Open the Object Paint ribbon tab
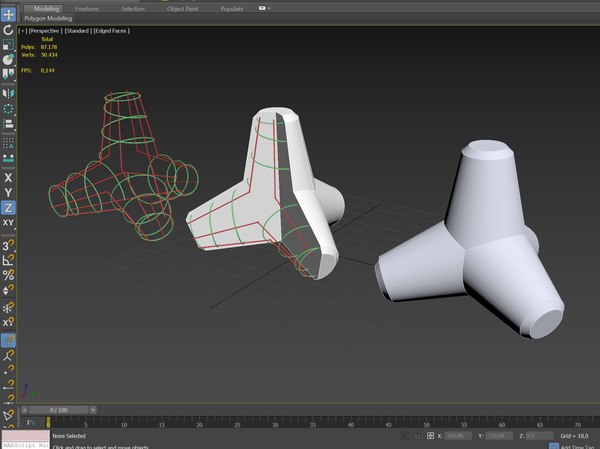 (x=183, y=8)
